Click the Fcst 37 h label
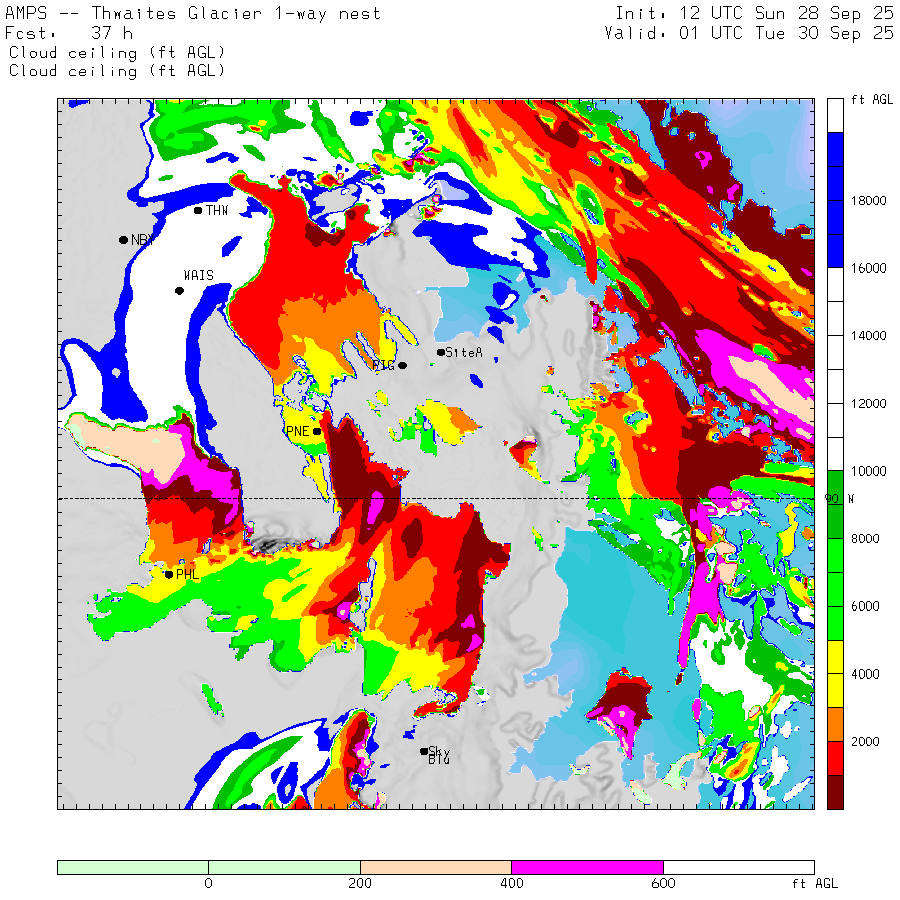This screenshot has height=900, width=900. pyautogui.click(x=70, y=33)
